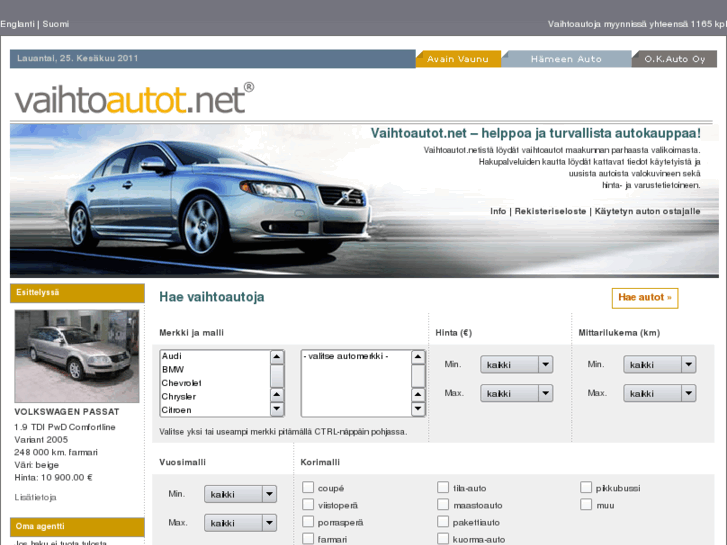Click the Hinta: 10 900,00 € text
This screenshot has width=727, height=545.
click(x=53, y=477)
